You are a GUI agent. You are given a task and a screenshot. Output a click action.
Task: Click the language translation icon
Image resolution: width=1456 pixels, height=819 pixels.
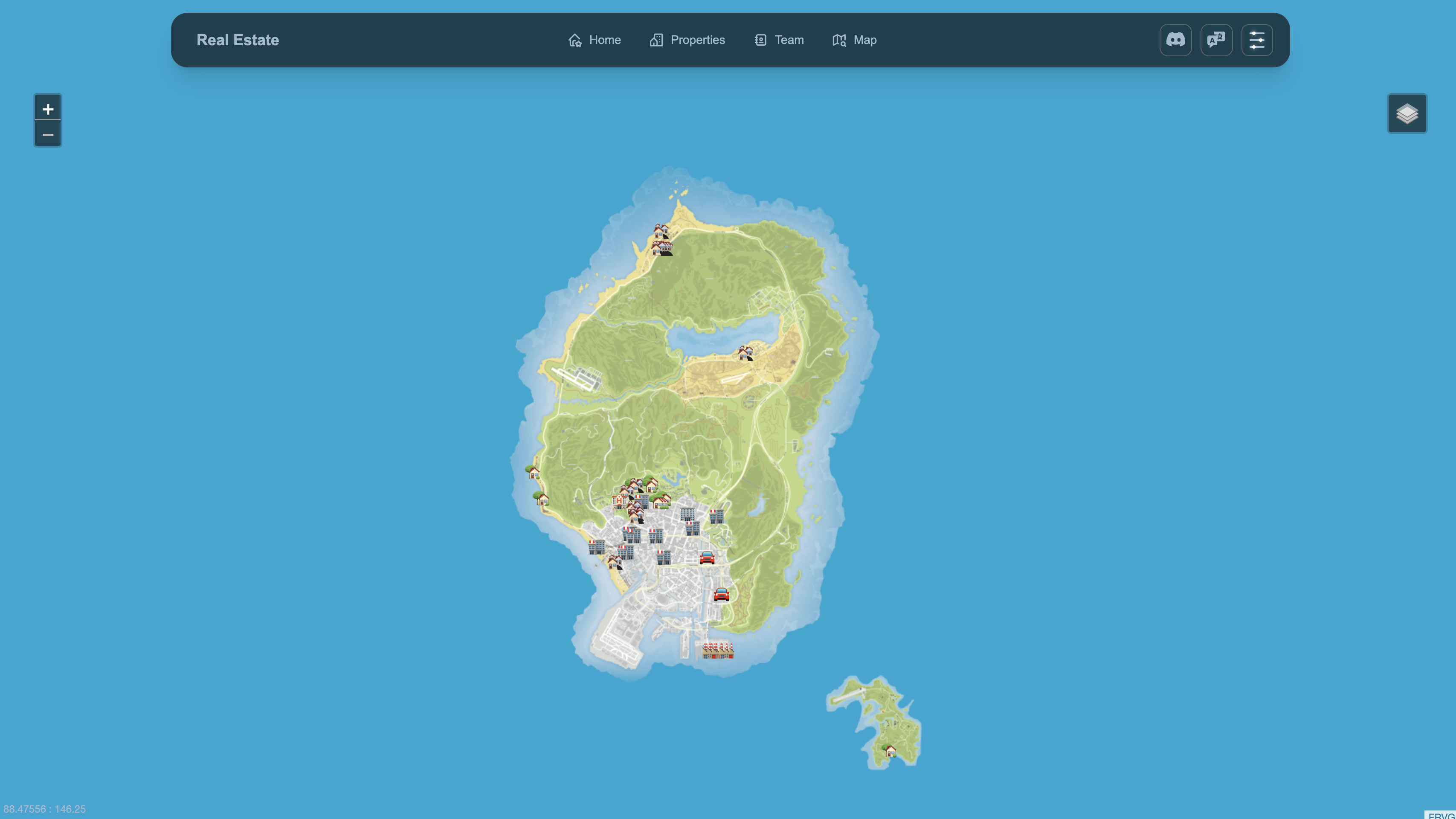click(1216, 40)
